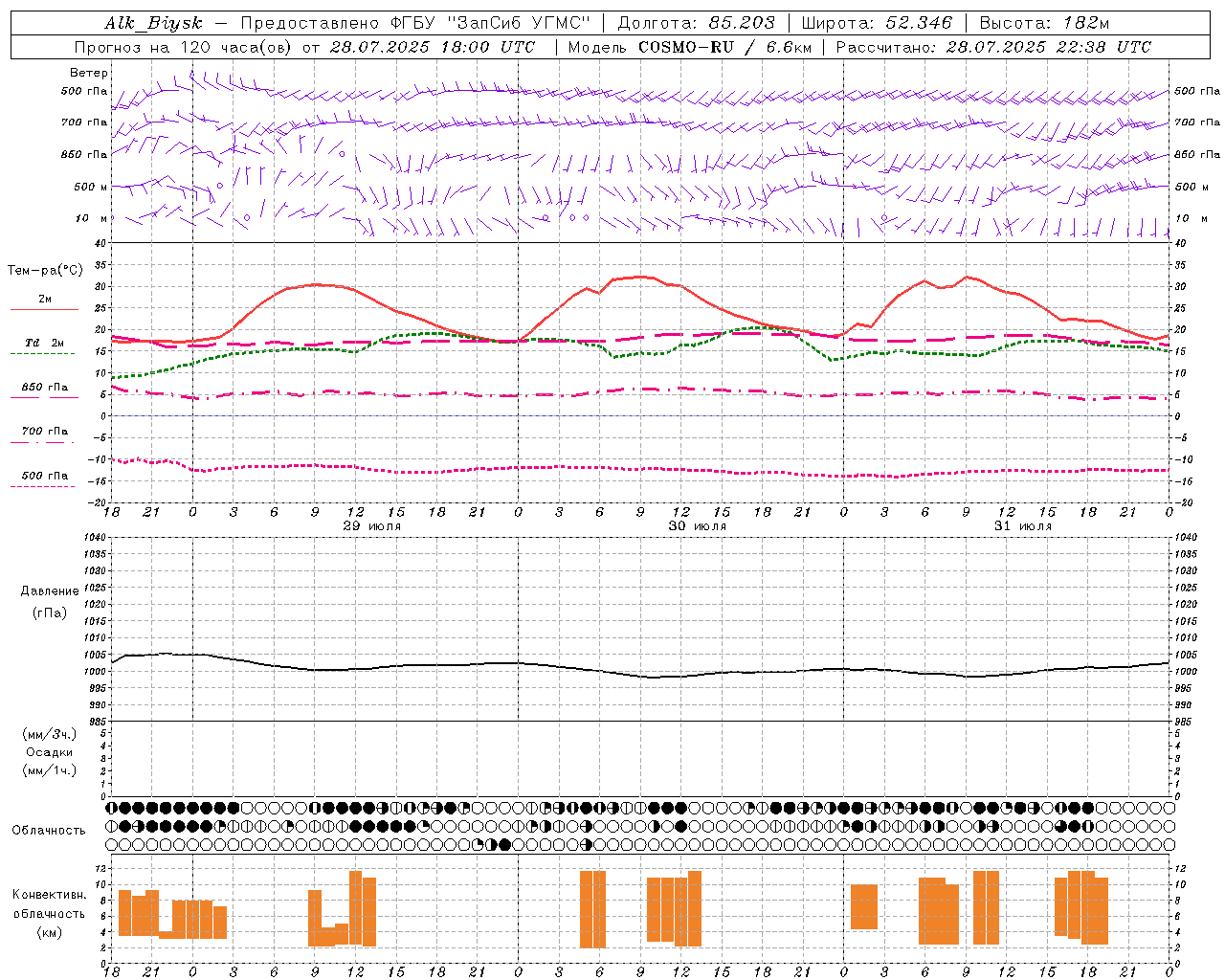Click the 850 гПа temperature legend entry

tap(45, 388)
